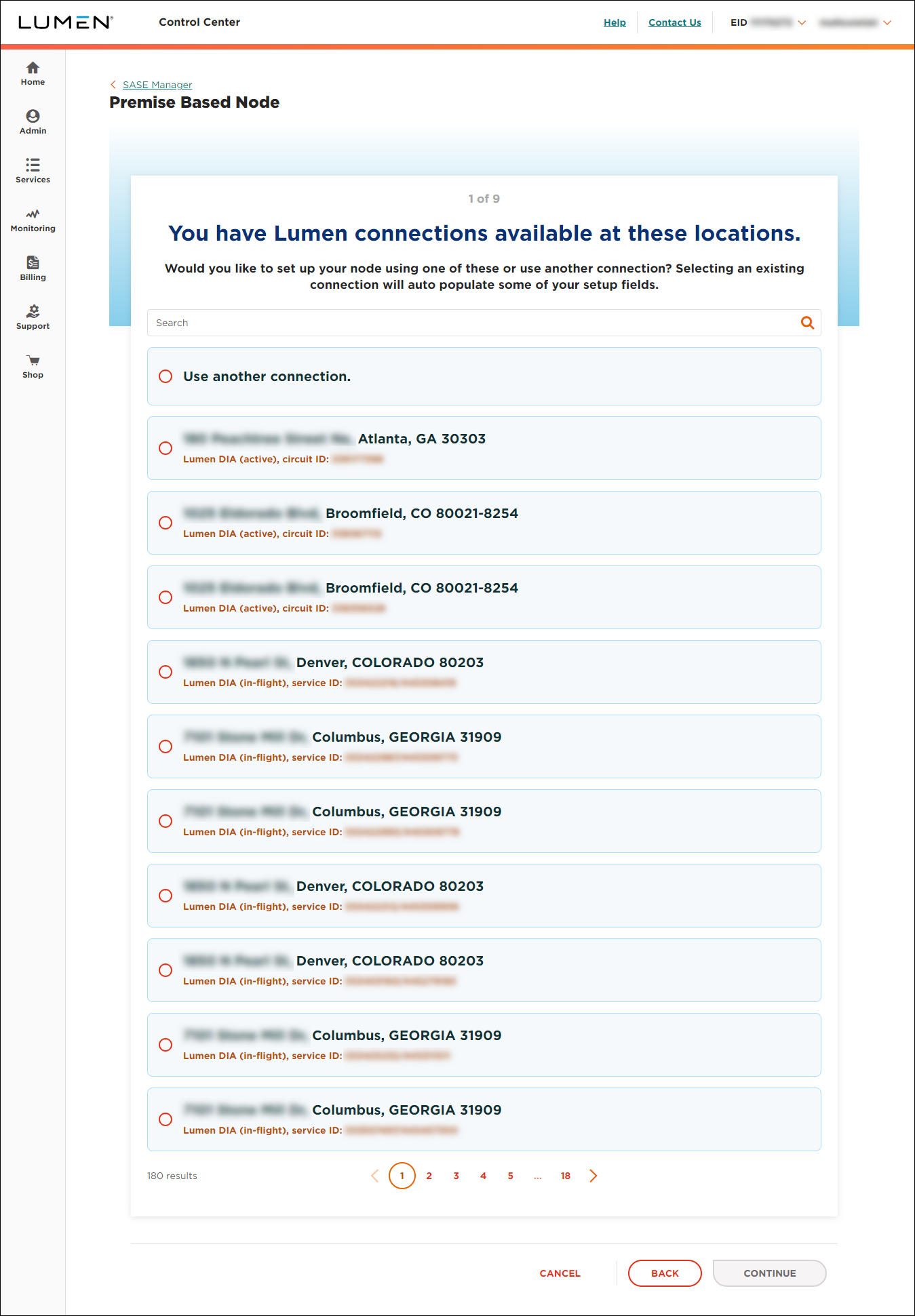The width and height of the screenshot is (915, 1316).
Task: Go to previous results page arrow
Action: point(374,1176)
